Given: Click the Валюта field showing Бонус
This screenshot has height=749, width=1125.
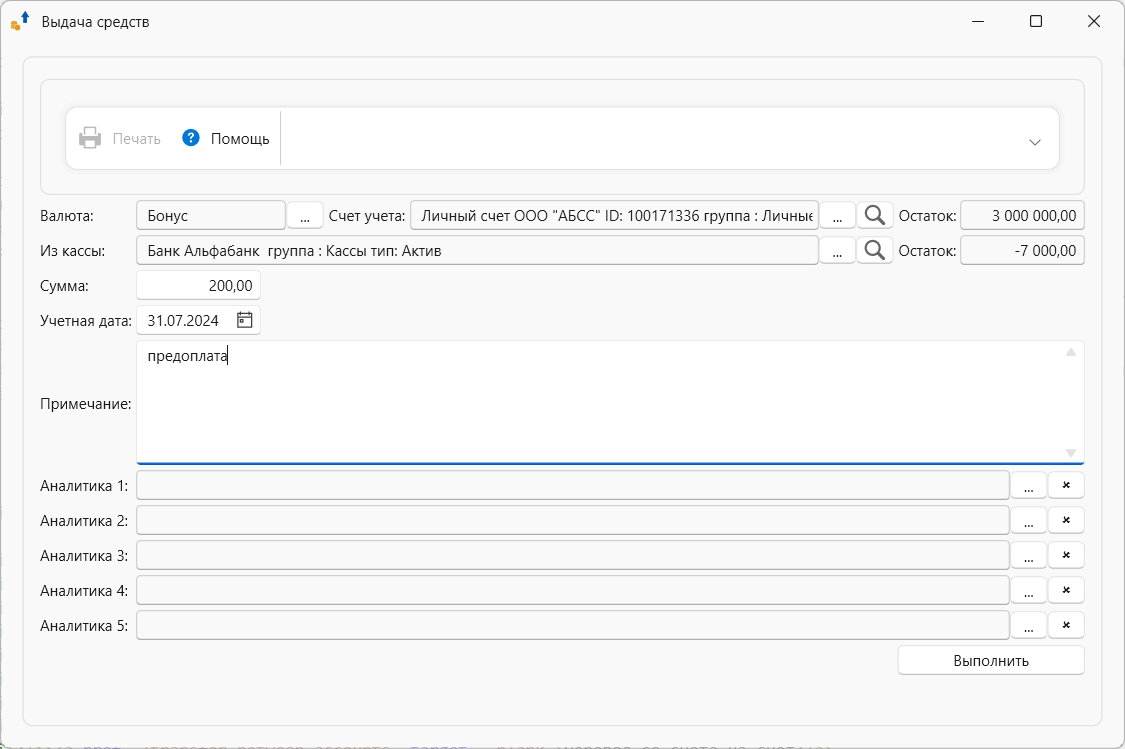Looking at the screenshot, I should point(211,215).
